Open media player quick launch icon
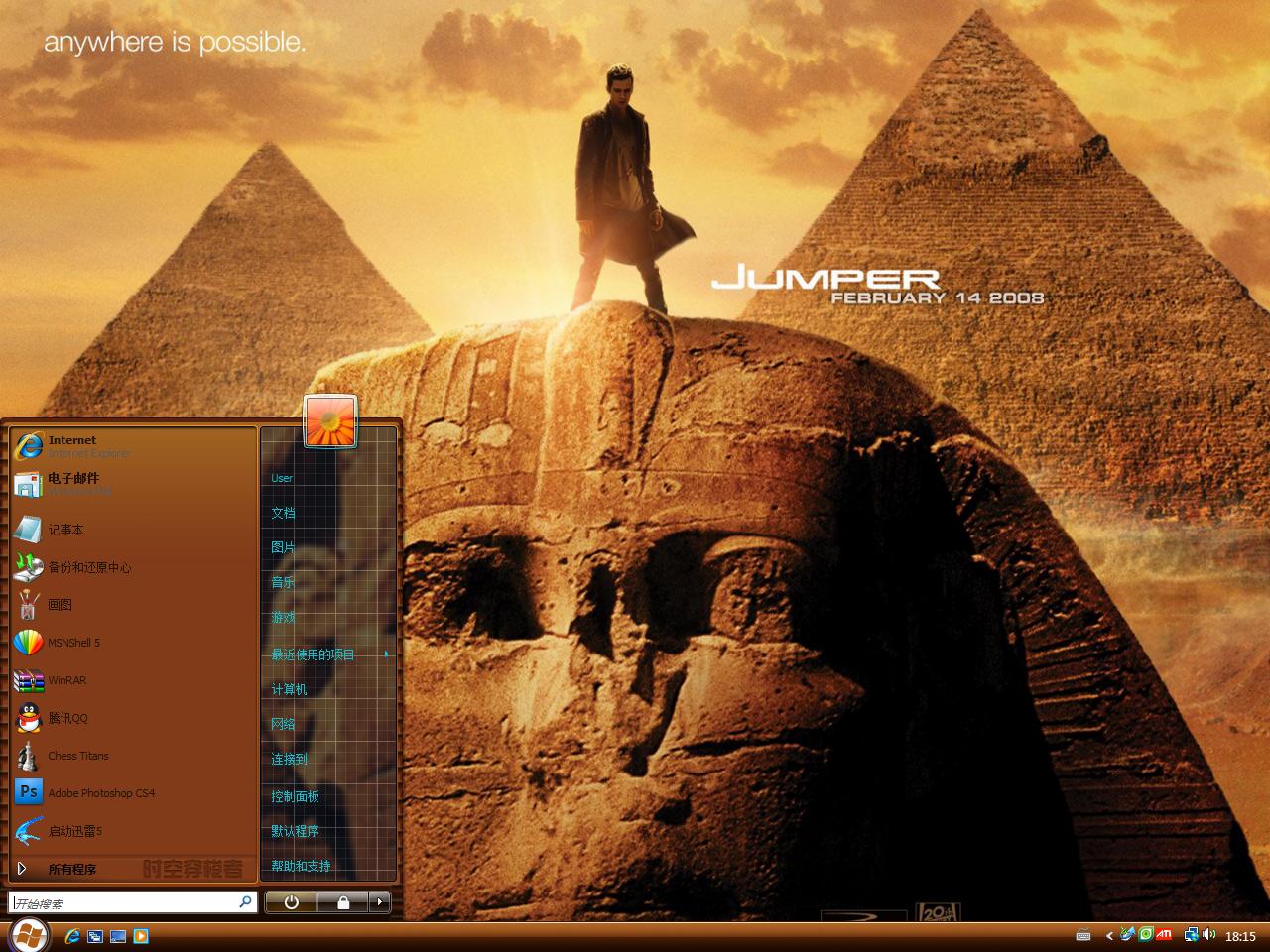This screenshot has width=1270, height=952. coord(141,936)
